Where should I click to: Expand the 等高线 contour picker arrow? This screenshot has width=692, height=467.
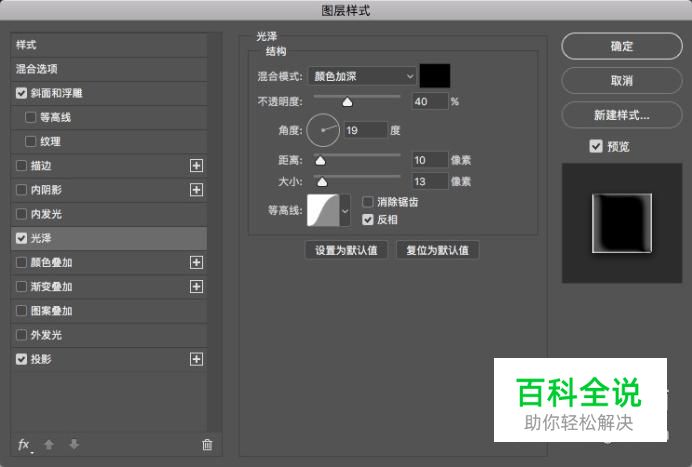[x=345, y=211]
